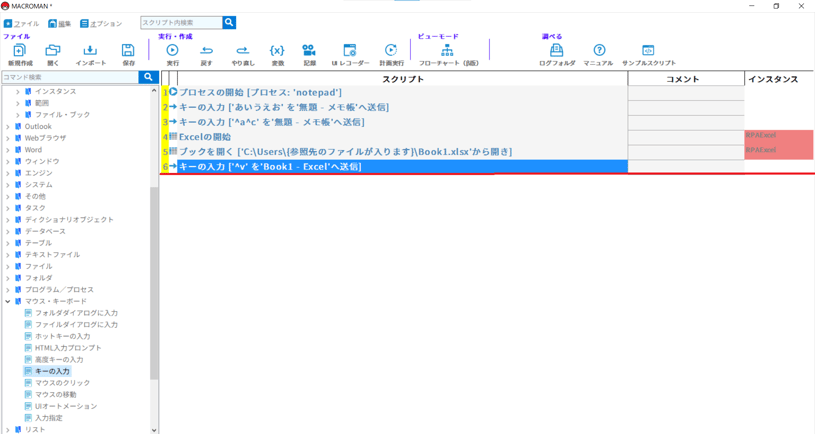
Task: Click the インポート (Import) icon
Action: pos(90,53)
